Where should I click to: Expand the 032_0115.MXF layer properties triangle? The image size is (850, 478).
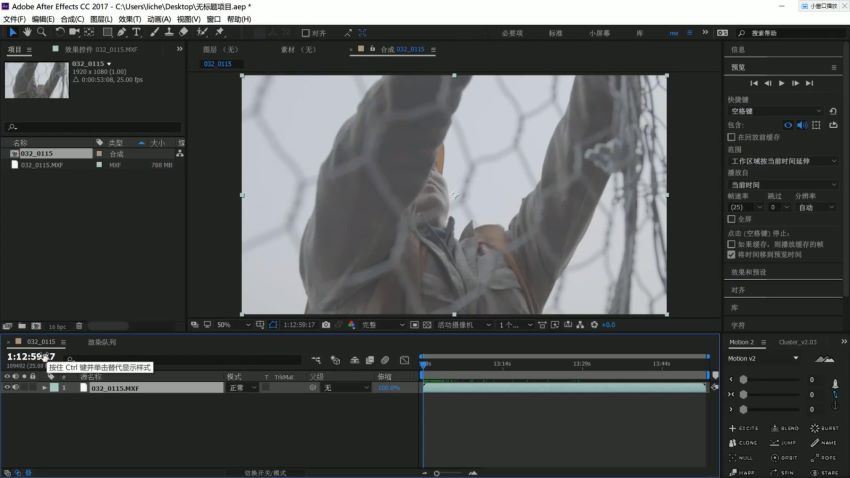coord(44,387)
